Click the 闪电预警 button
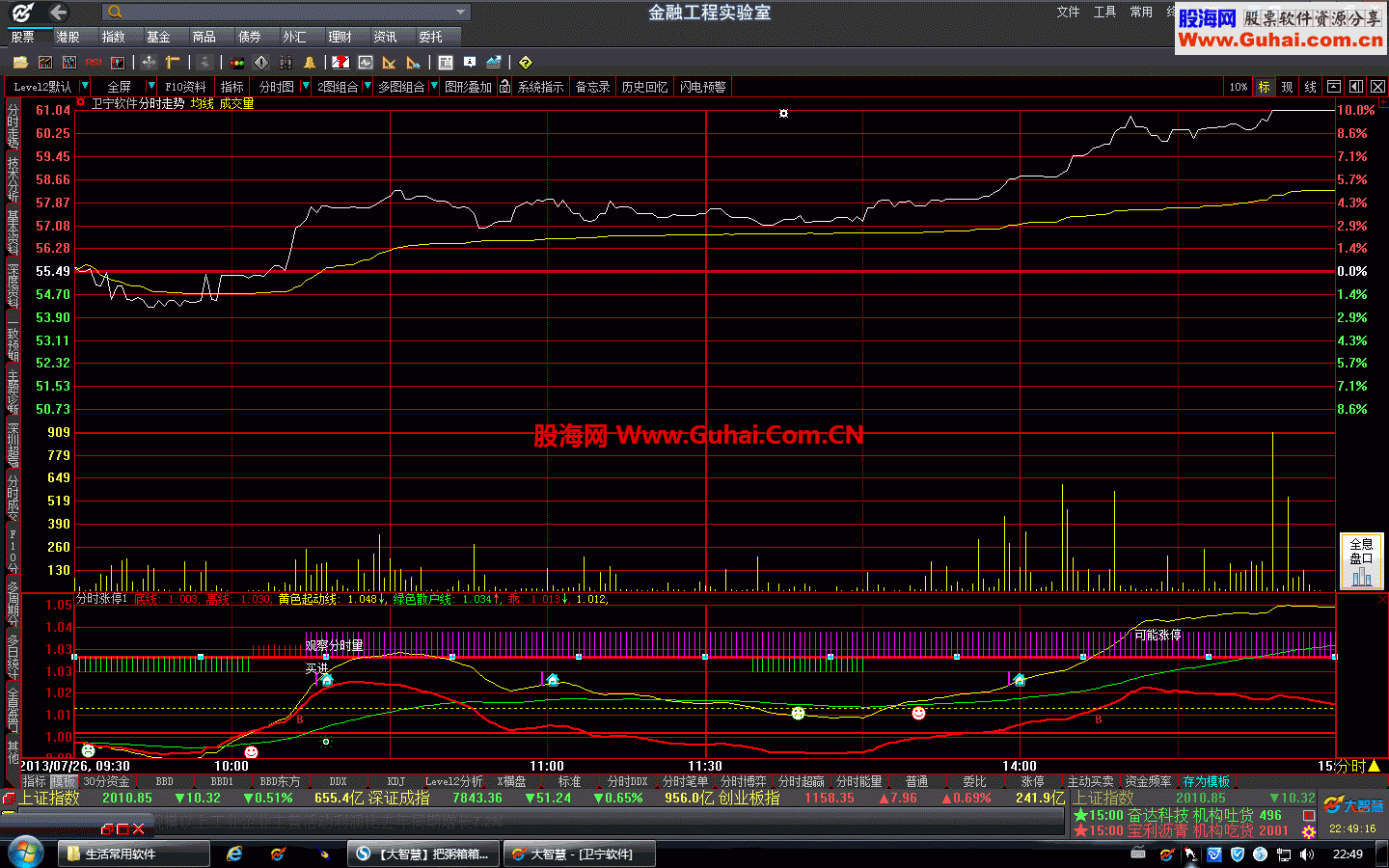1389x868 pixels. coord(702,87)
